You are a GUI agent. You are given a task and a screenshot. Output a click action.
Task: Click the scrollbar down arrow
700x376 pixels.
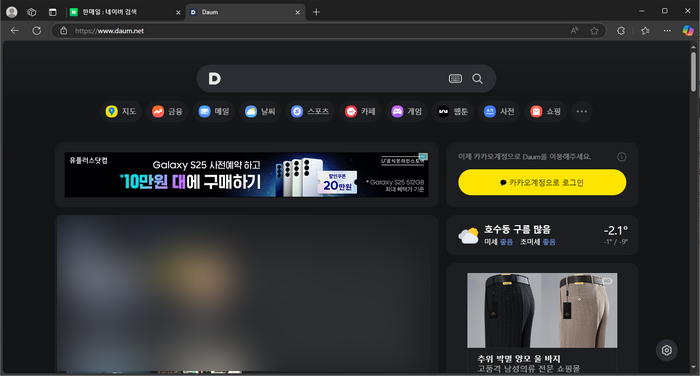click(x=693, y=368)
